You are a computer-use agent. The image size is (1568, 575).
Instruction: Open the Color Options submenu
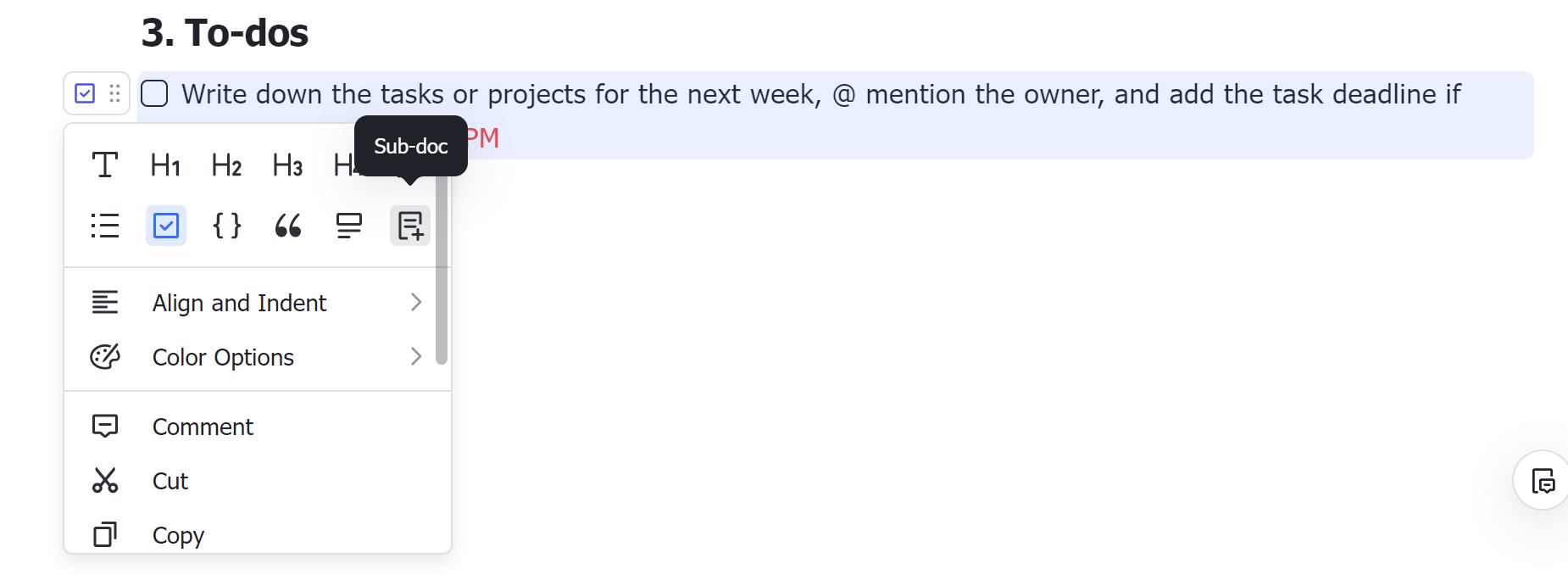[x=223, y=356]
